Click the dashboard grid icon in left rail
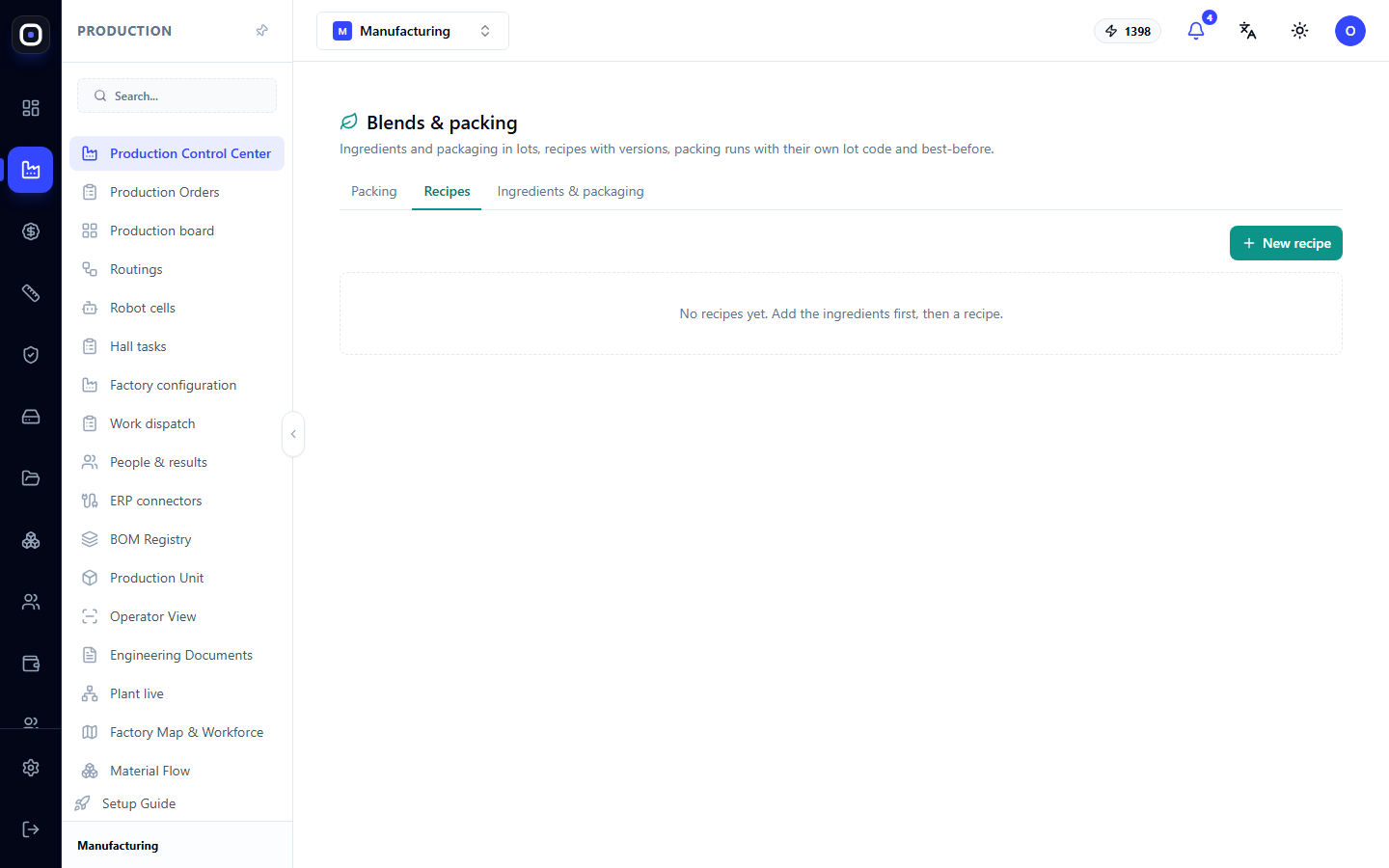Image resolution: width=1389 pixels, height=868 pixels. 31,108
